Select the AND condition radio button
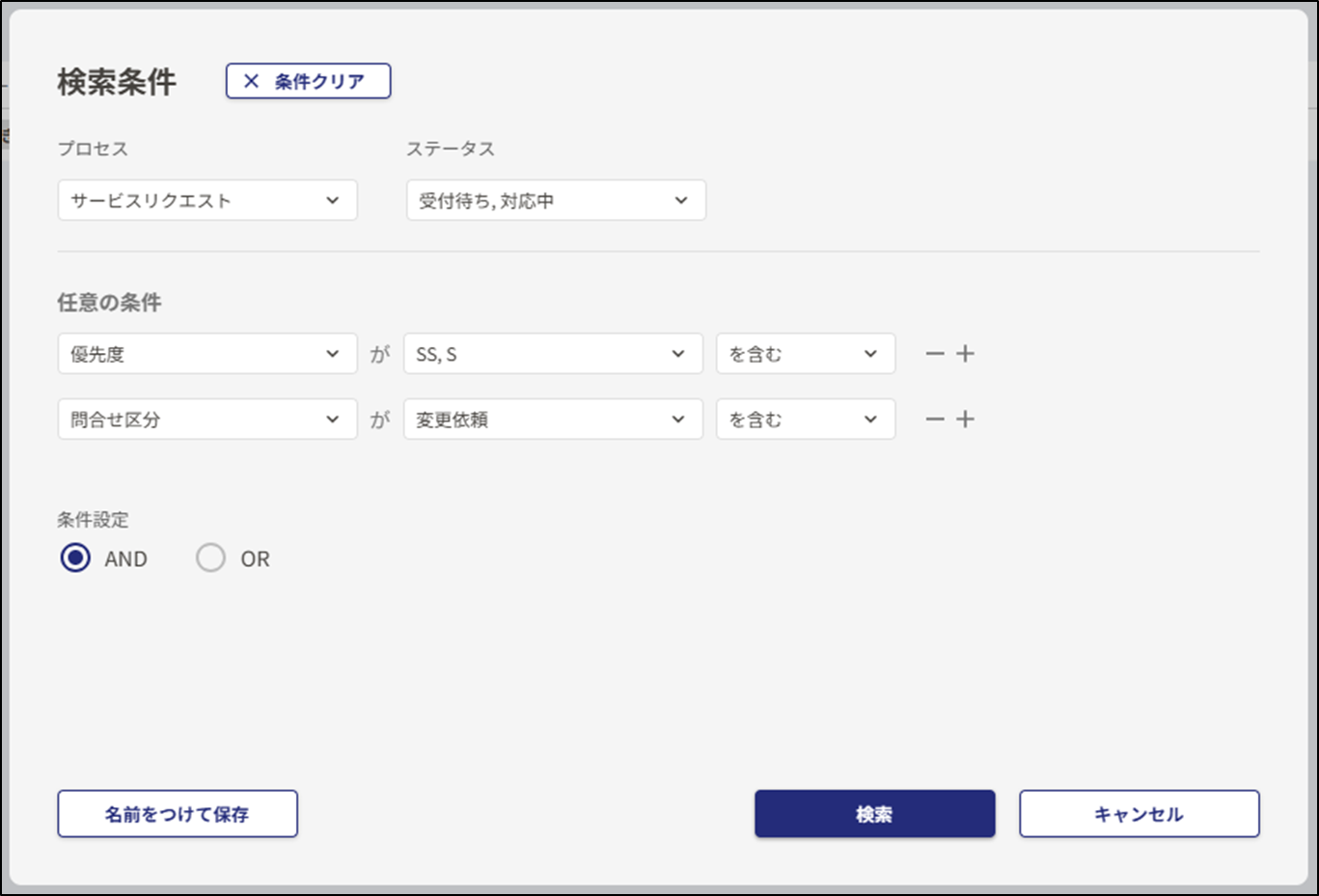The width and height of the screenshot is (1319, 896). [74, 557]
